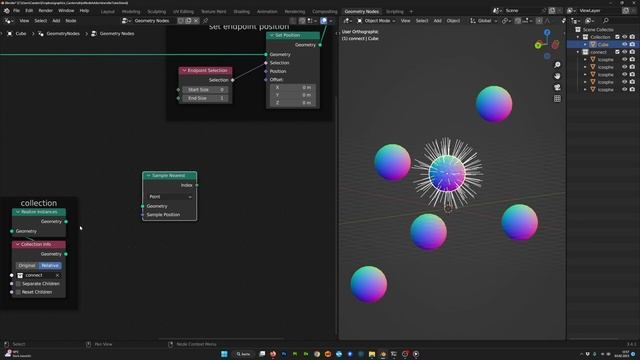The height and width of the screenshot is (360, 640).
Task: Open the node editor type dropdown
Action: pos(9,21)
